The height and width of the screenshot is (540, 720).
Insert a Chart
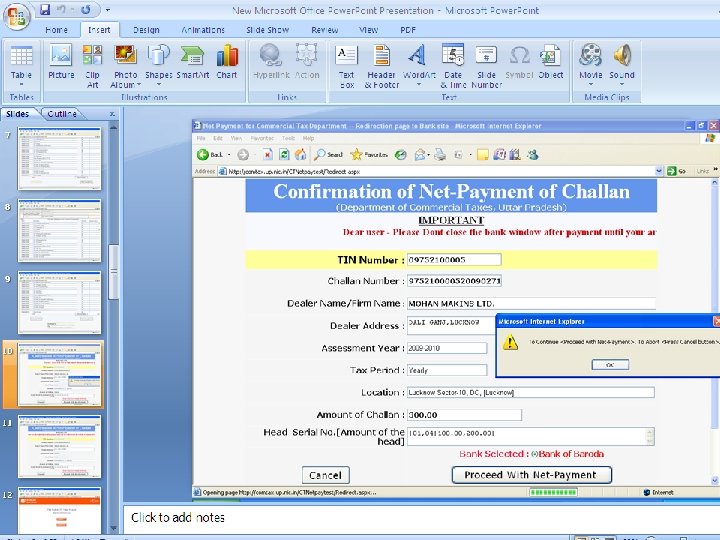coord(227,62)
